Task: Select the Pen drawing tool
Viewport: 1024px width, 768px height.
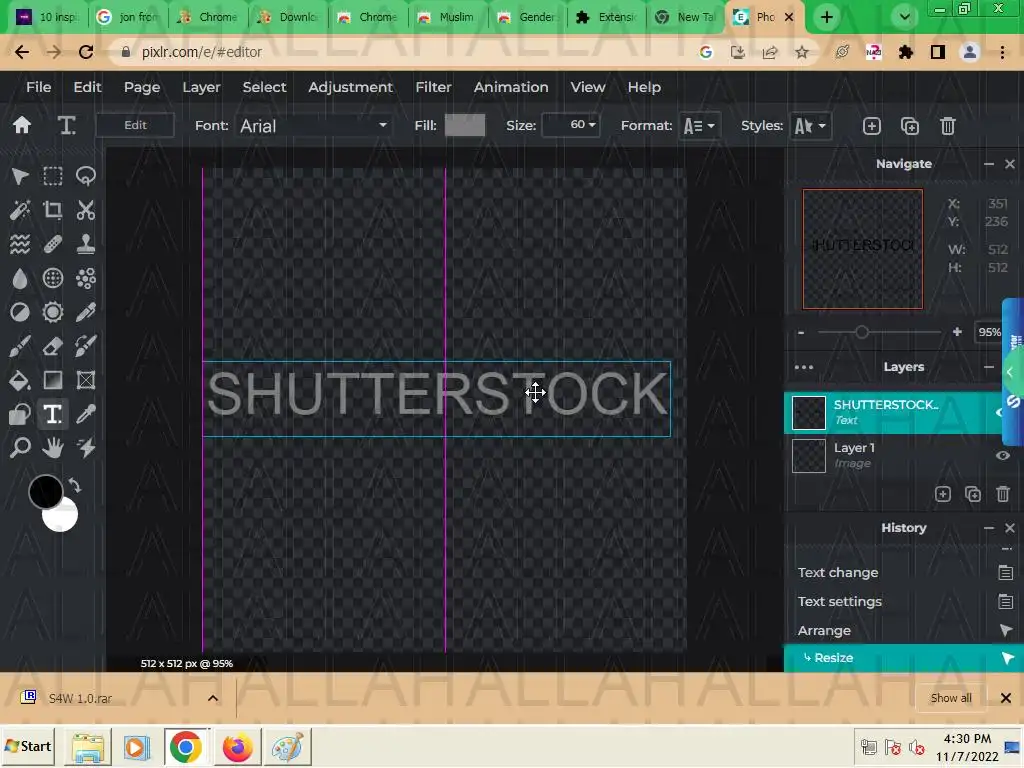Action: (x=86, y=312)
